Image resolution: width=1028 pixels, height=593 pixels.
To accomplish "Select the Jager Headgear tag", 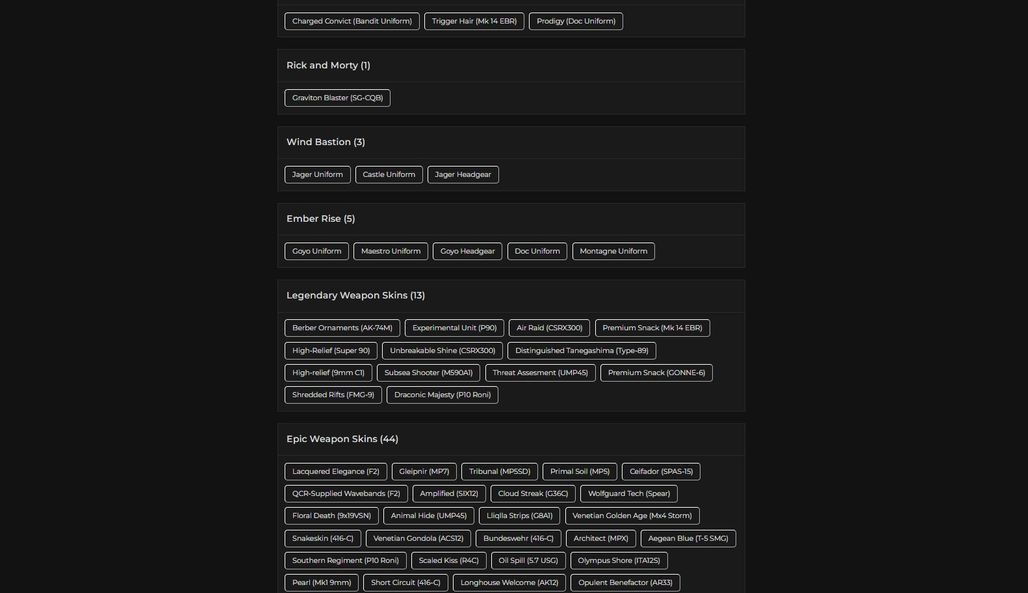I will coord(463,174).
